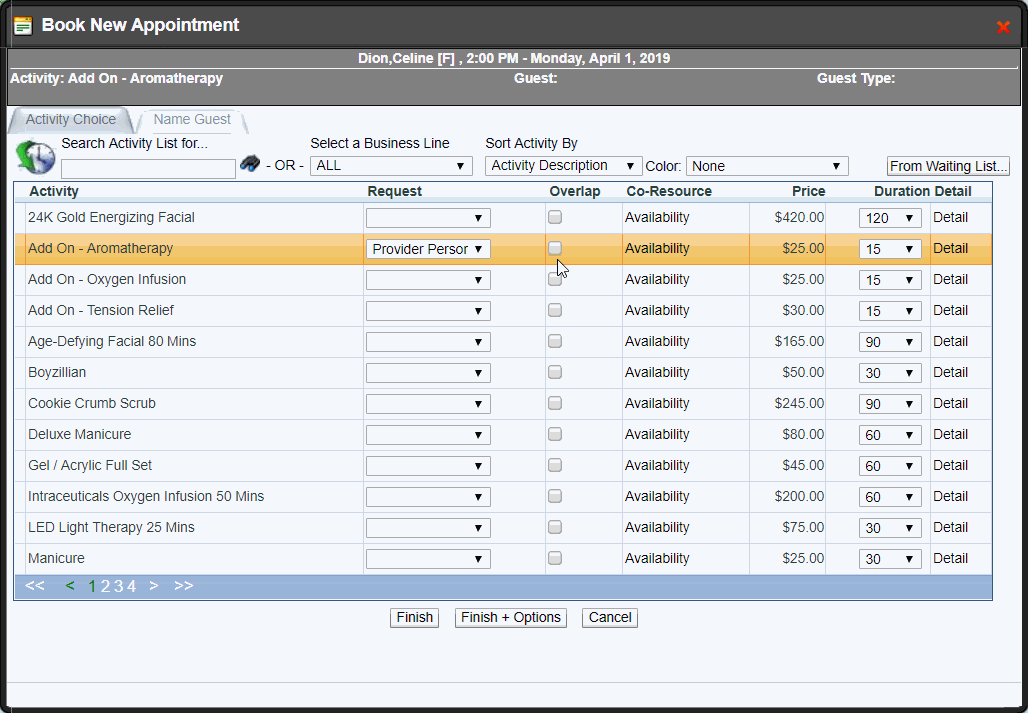Enable Overlap for LED Light Therapy 25 Mins

pyautogui.click(x=555, y=527)
